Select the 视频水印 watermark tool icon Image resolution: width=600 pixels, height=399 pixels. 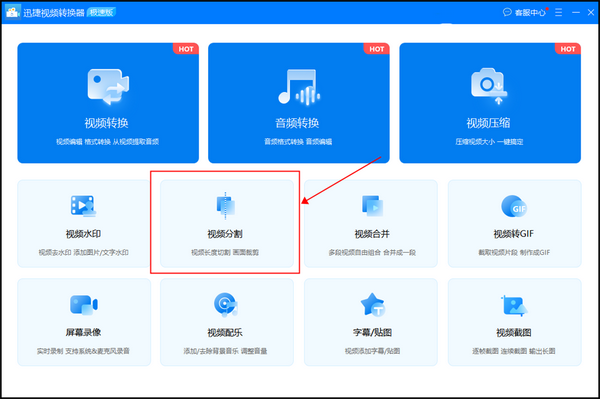point(83,206)
